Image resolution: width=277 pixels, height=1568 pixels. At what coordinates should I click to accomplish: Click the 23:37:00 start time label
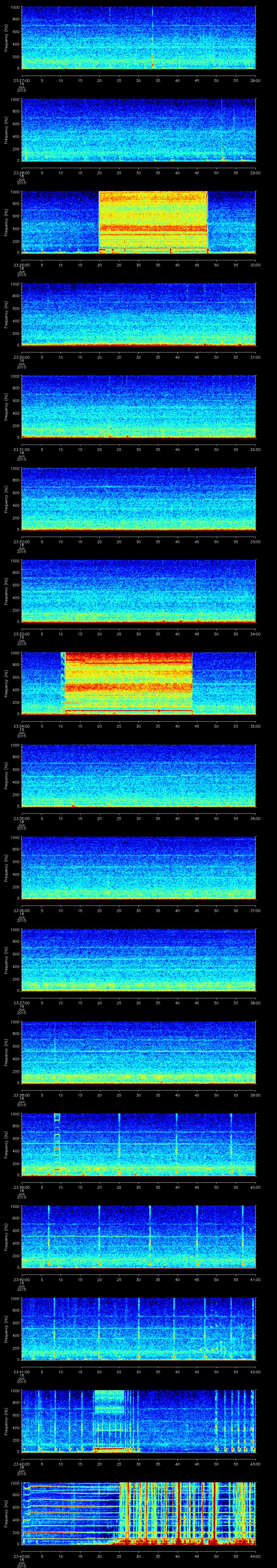[x=21, y=1003]
